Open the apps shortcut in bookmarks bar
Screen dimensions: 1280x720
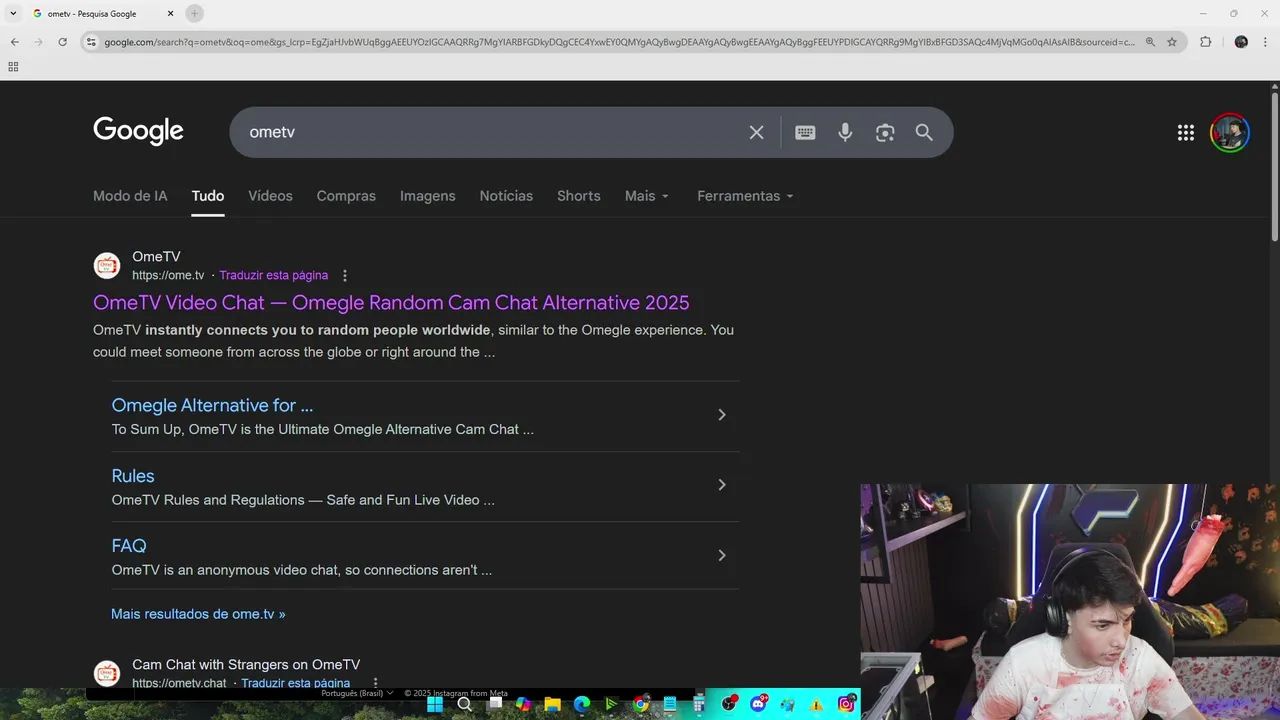click(13, 67)
